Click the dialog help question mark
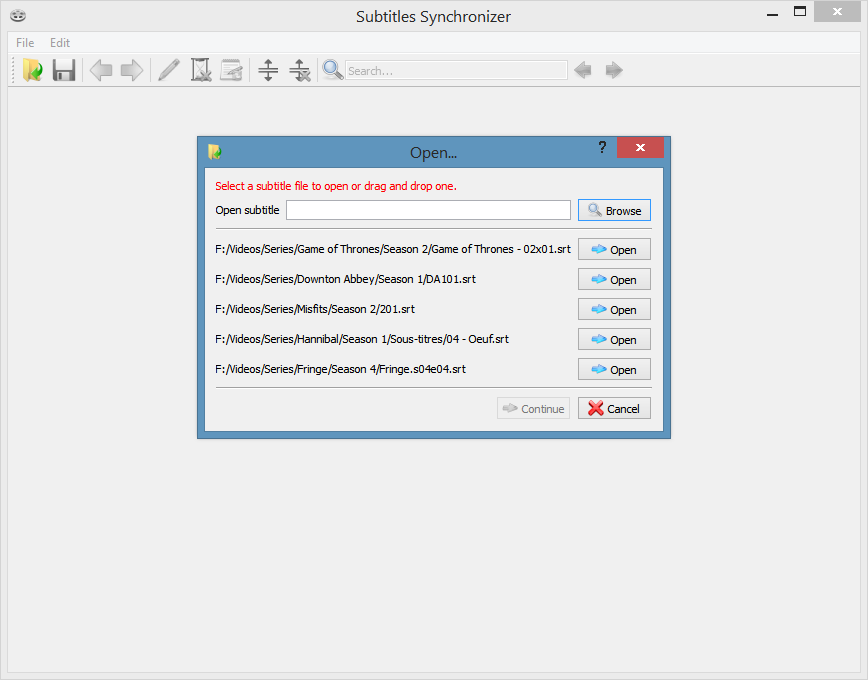 tap(602, 147)
